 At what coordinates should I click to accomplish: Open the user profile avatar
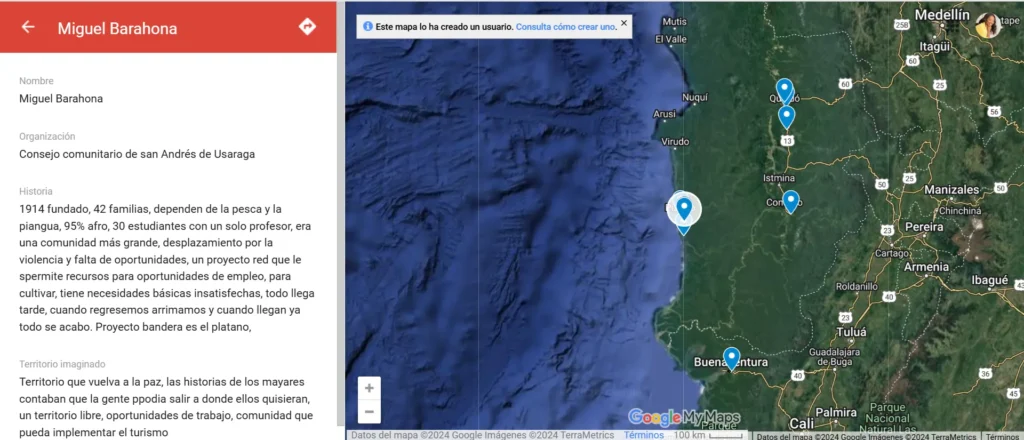[987, 26]
